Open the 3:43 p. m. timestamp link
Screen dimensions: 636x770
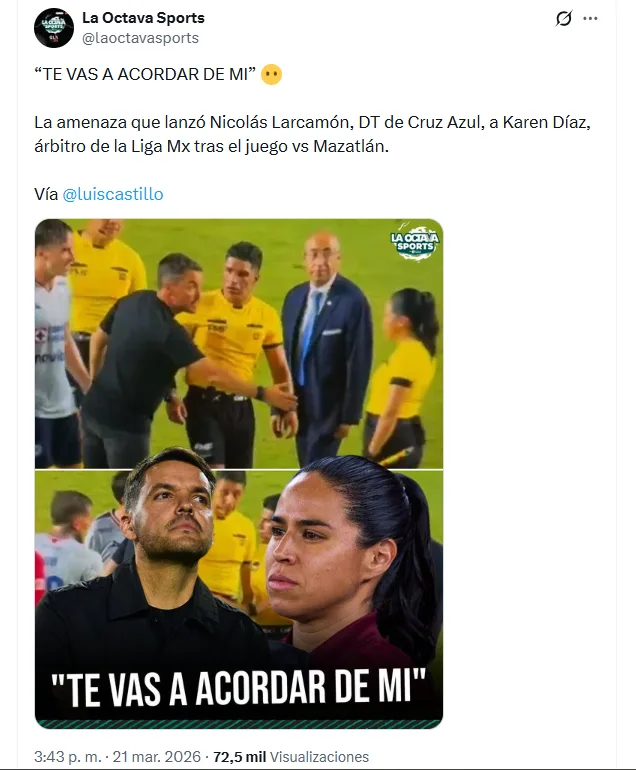(x=68, y=756)
